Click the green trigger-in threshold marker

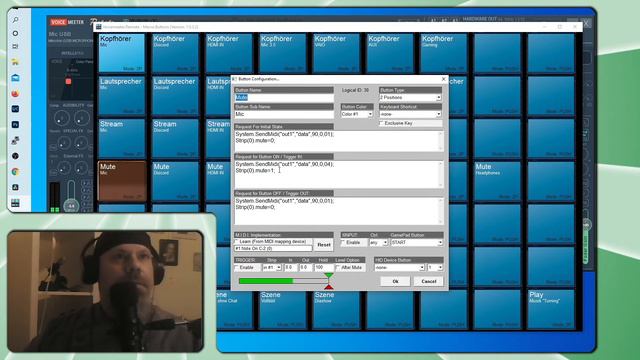[x=329, y=276]
